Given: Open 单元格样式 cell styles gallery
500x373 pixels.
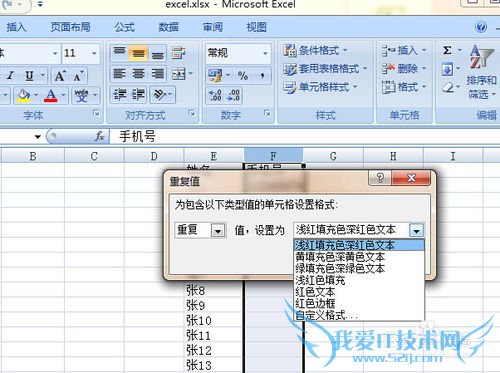Looking at the screenshot, I should coord(320,87).
